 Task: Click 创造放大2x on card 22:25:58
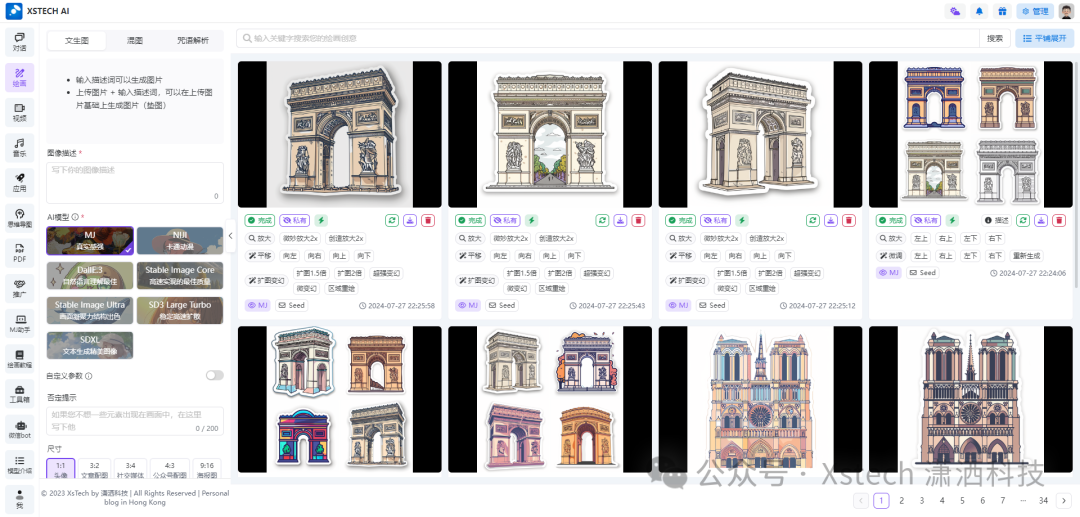pyautogui.click(x=346, y=238)
